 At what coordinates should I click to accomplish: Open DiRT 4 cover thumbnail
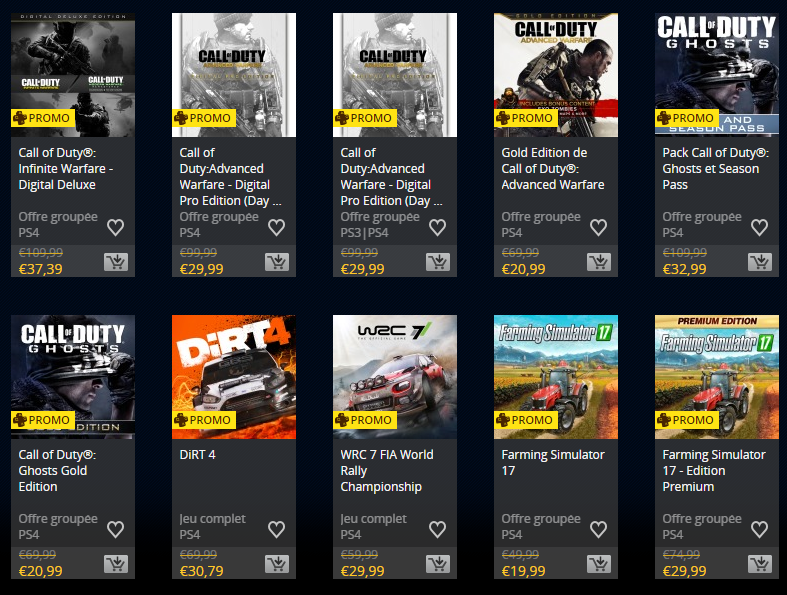(234, 377)
